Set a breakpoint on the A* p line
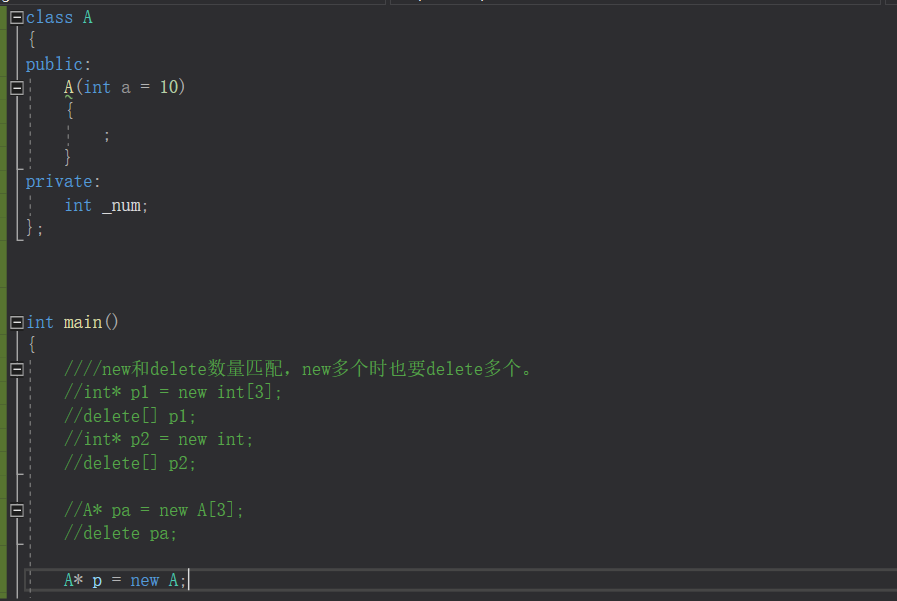This screenshot has width=897, height=601. [x=8, y=579]
